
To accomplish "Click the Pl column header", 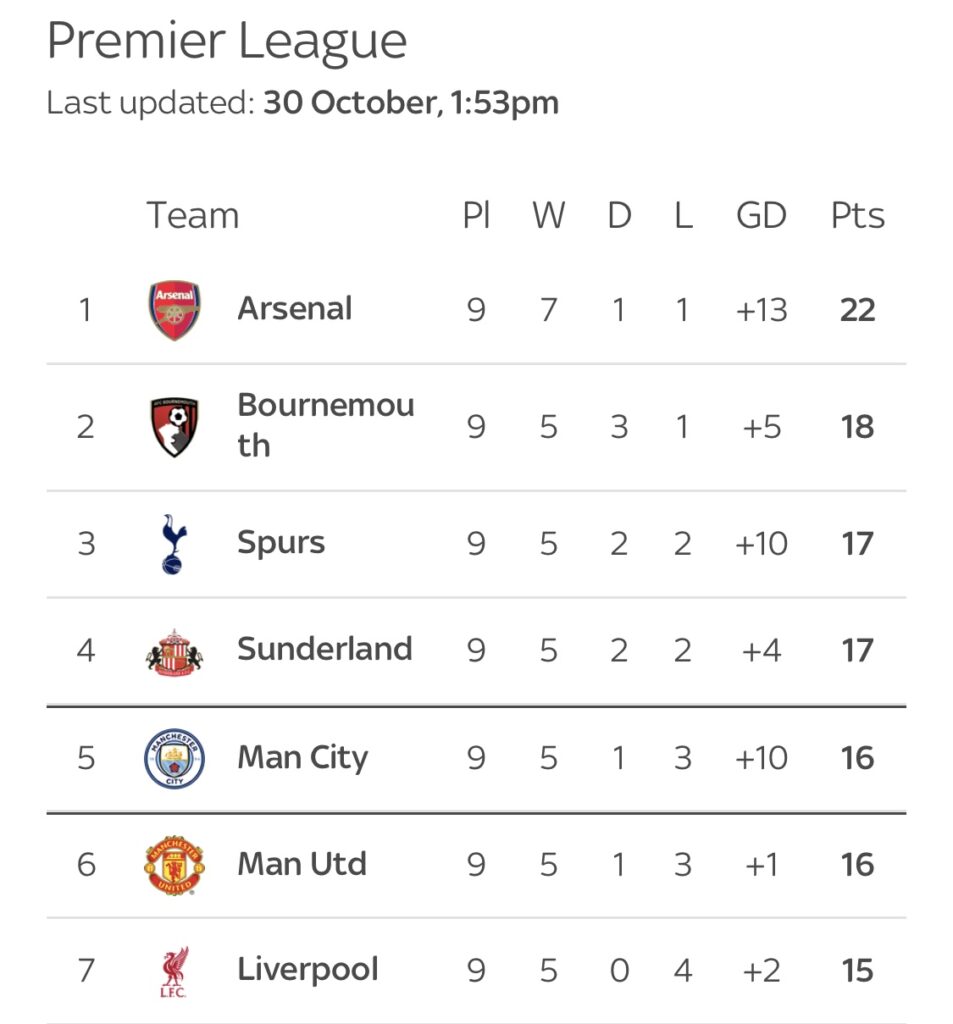I will (476, 216).
